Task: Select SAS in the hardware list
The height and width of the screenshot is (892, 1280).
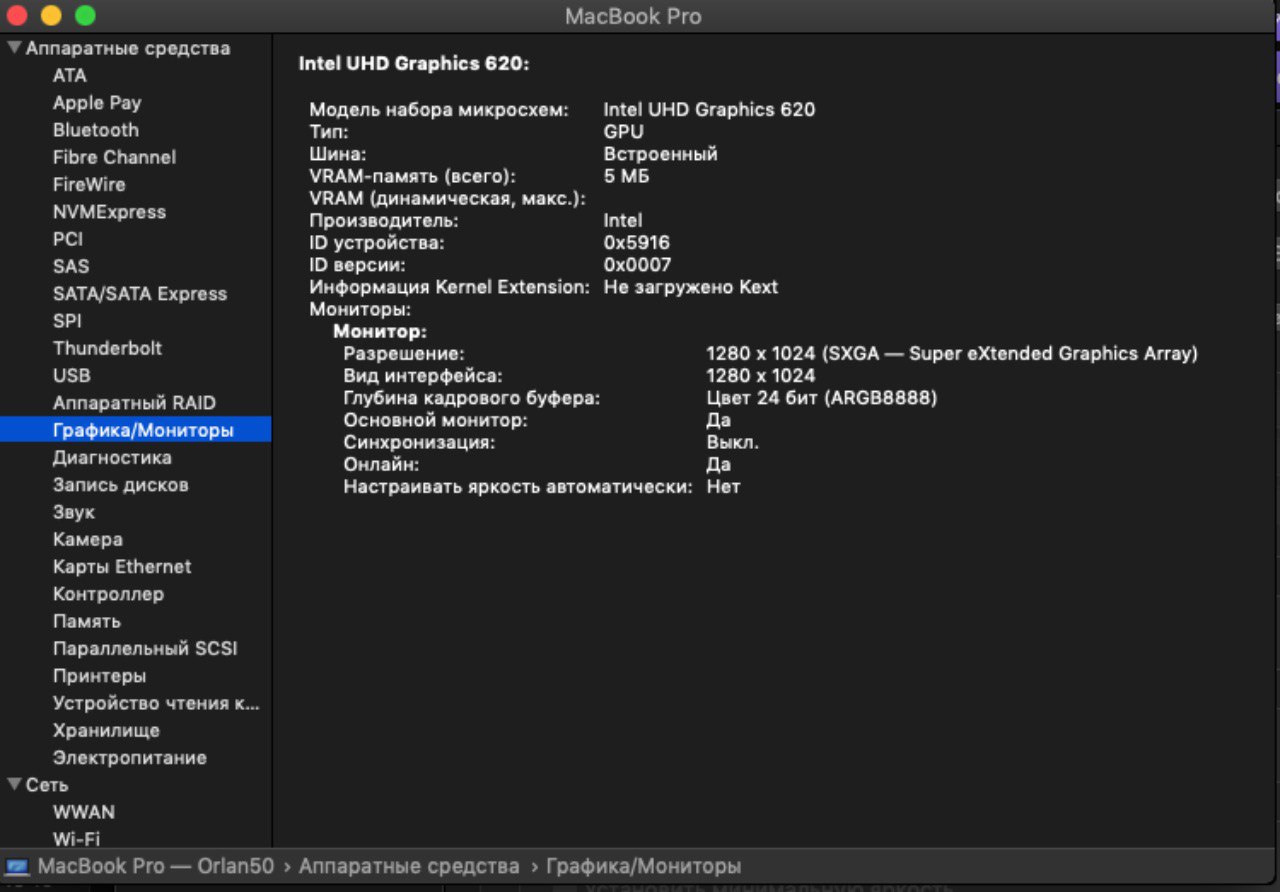Action: click(71, 267)
